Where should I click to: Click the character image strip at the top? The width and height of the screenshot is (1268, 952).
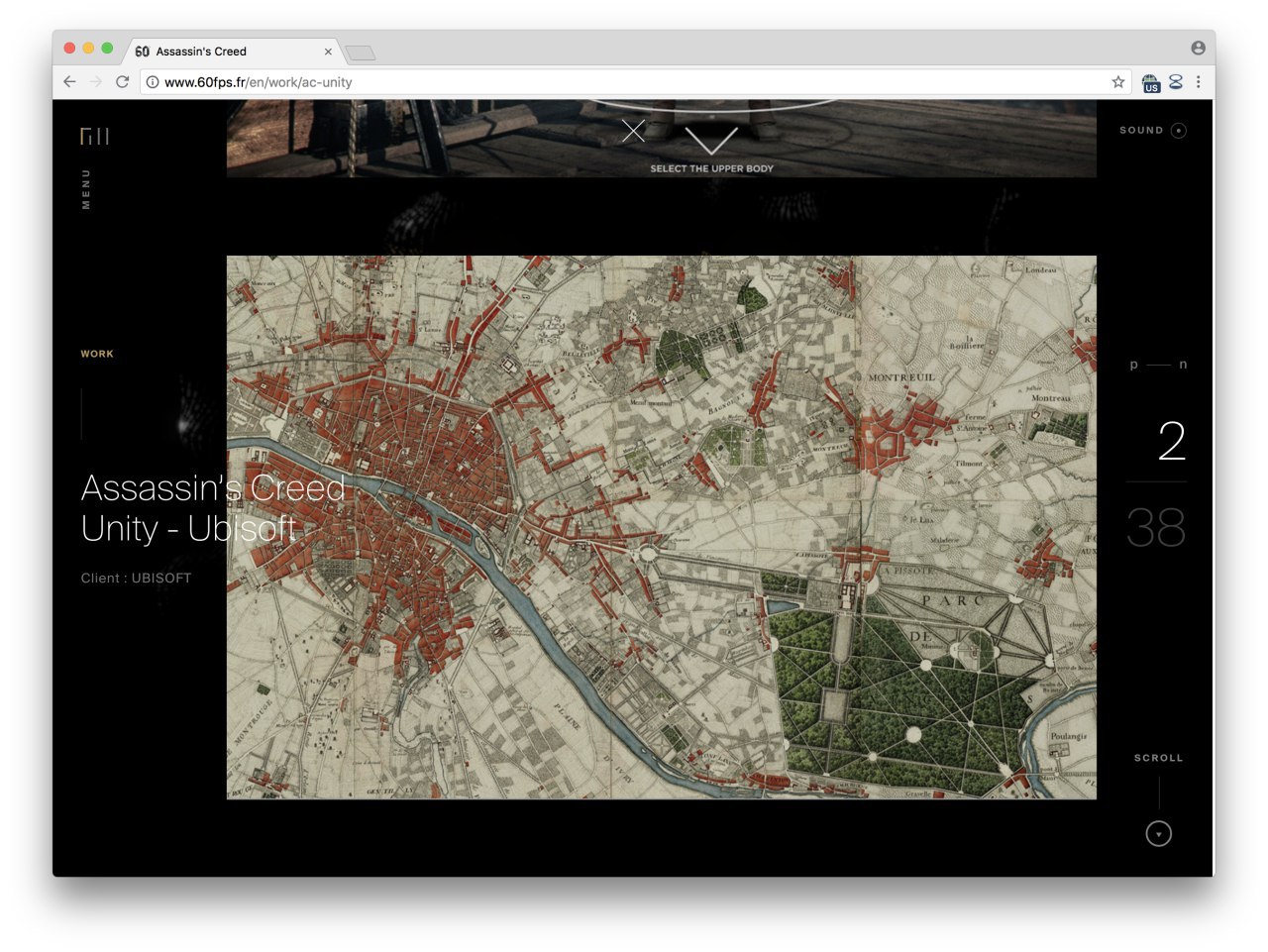coord(662,139)
